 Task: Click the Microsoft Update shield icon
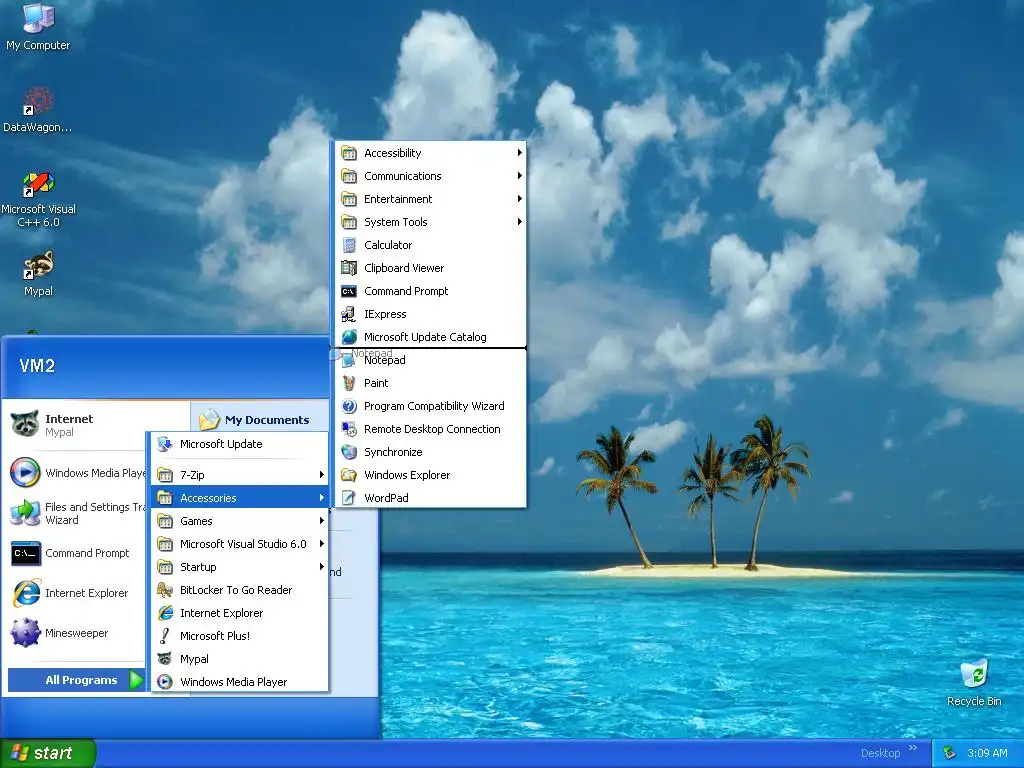[x=165, y=444]
